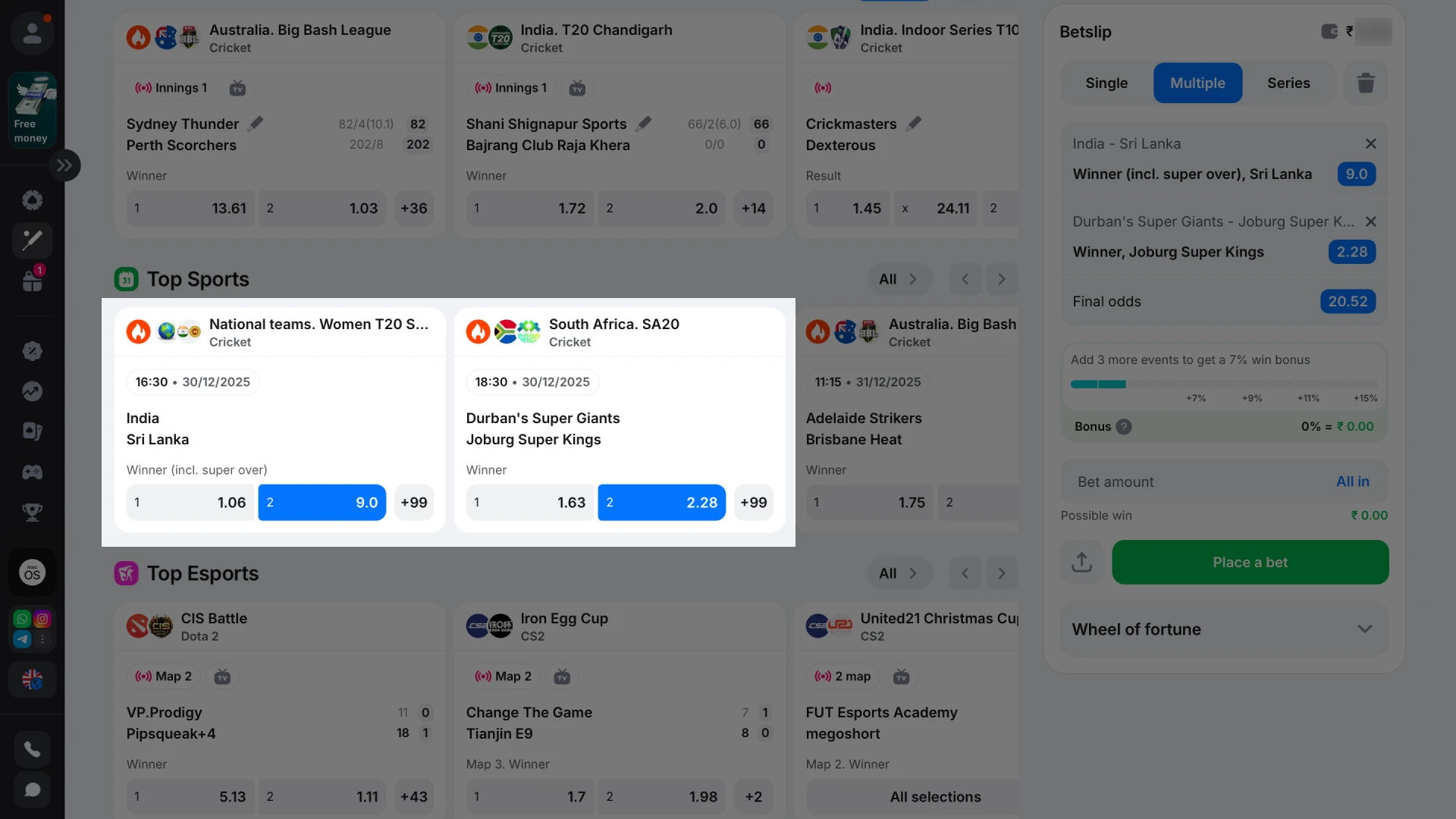Screen dimensions: 1456x819
Task: Select the Series tab in betslip
Action: tap(1288, 83)
